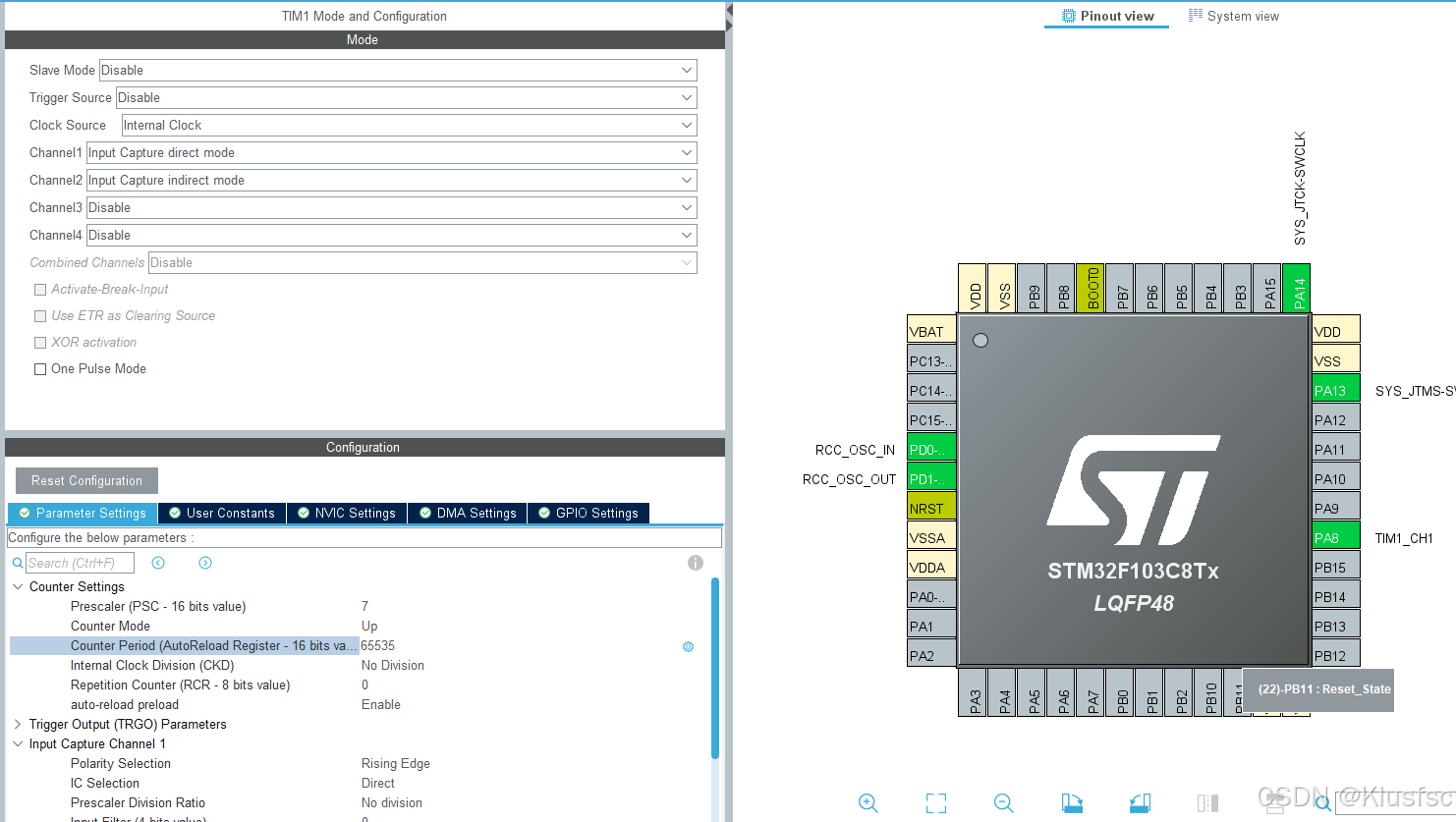
Task: Select the PD1 oscillator output pin
Action: [x=931, y=478]
